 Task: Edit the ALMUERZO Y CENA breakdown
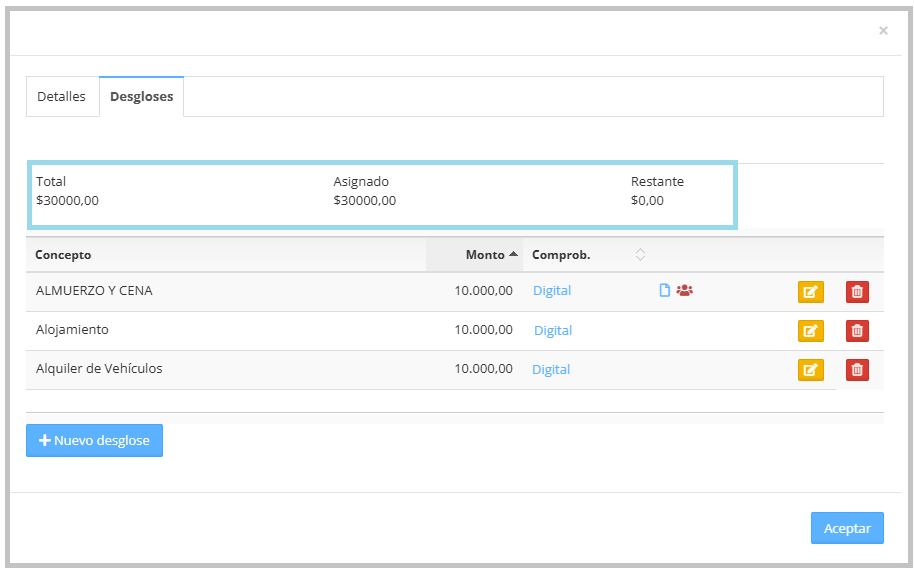(810, 292)
